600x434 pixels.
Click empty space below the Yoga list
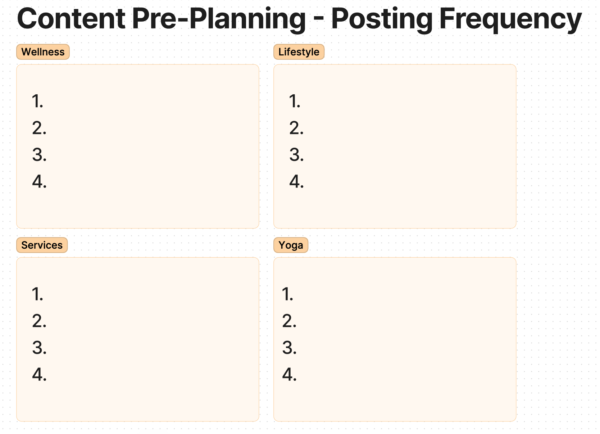(x=395, y=402)
